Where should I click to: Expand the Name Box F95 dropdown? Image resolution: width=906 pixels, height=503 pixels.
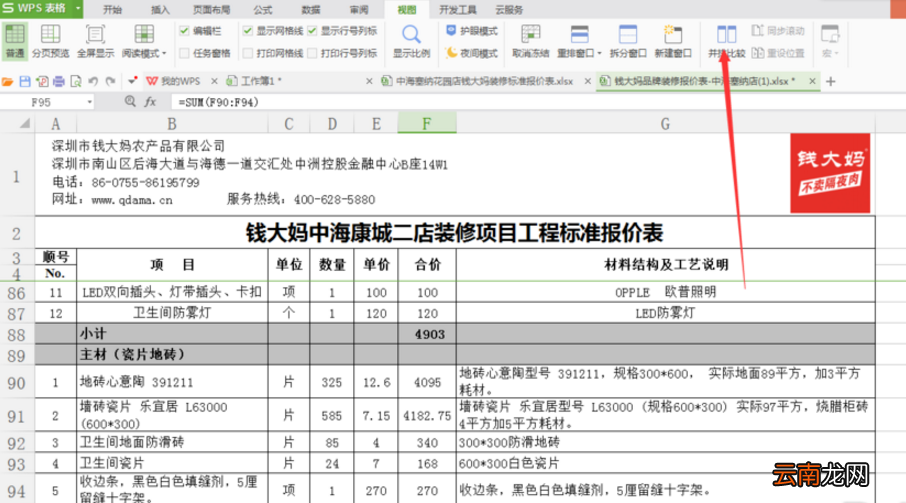[90, 102]
